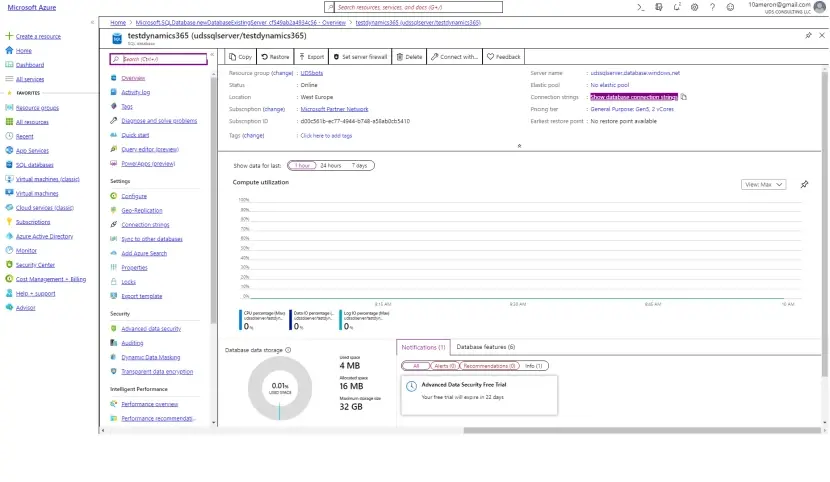The height and width of the screenshot is (482, 830).
Task: Select the 1 hour time range
Action: point(302,166)
